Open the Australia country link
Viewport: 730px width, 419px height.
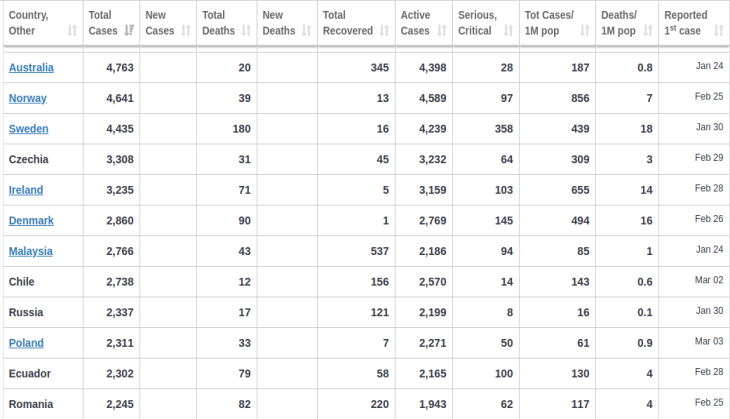point(31,68)
